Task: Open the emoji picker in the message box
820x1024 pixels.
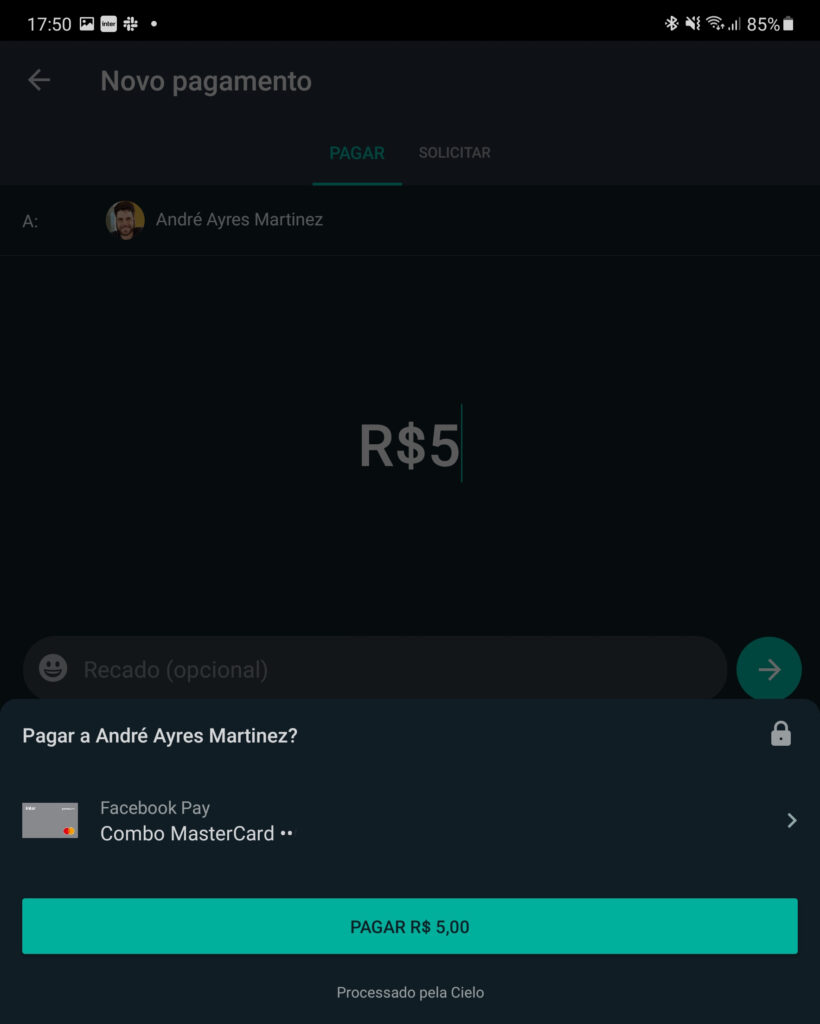Action: pos(53,669)
